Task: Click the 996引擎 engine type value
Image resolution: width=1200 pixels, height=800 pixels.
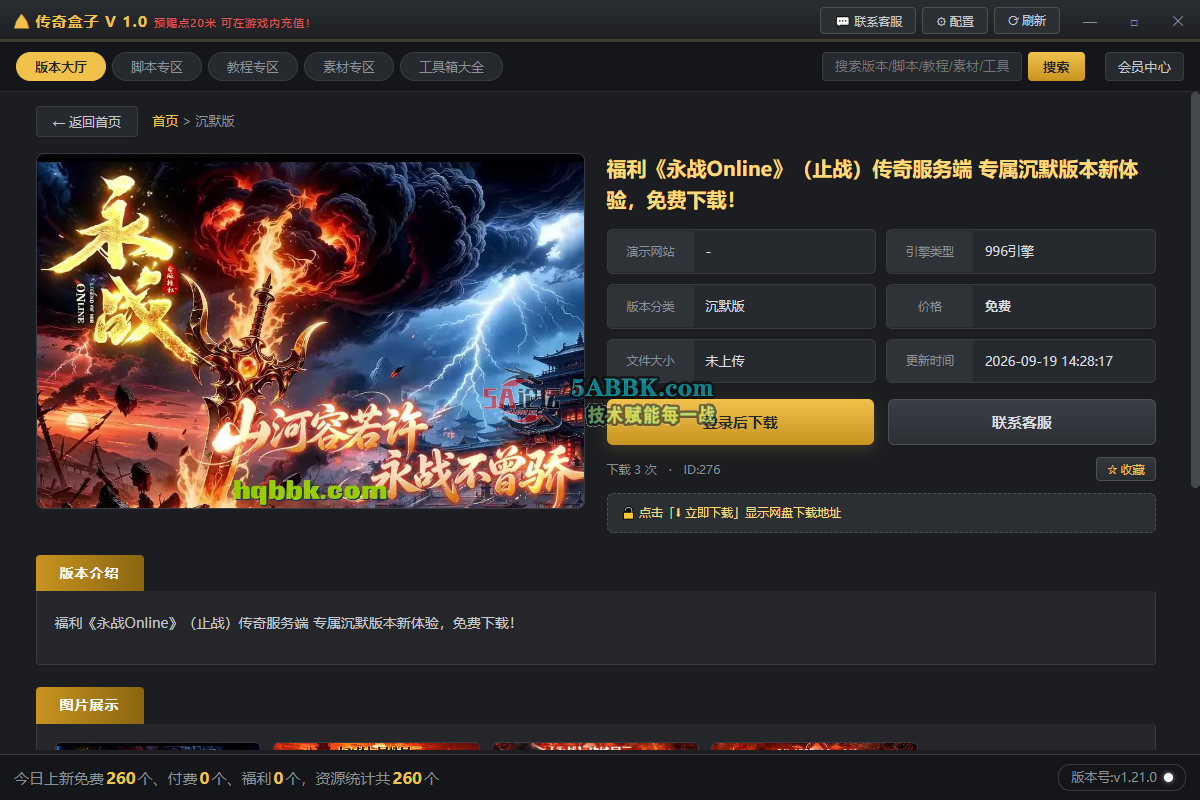Action: click(1009, 252)
